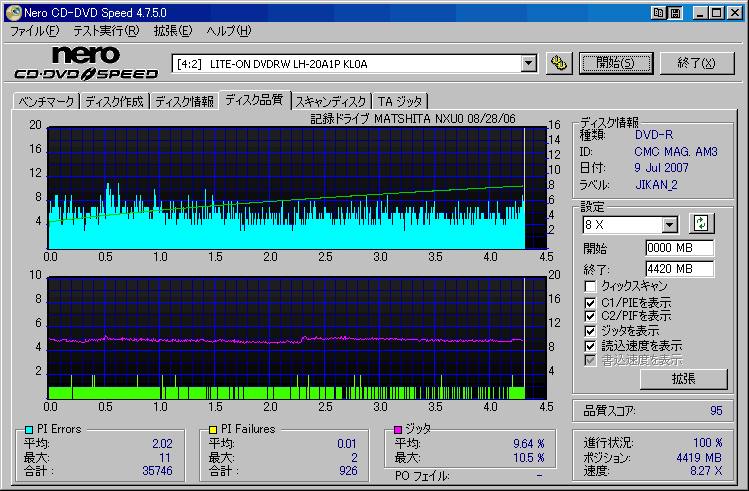Click the disc type value DVD-R
The image size is (749, 491).
click(653, 135)
